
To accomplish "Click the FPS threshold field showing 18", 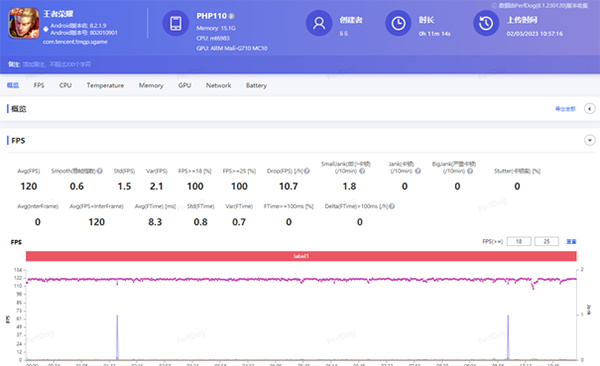I will tap(519, 242).
